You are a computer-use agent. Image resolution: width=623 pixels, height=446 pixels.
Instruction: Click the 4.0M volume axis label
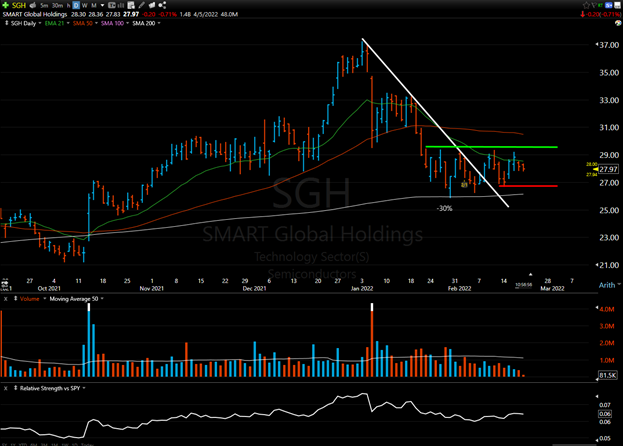pos(607,309)
